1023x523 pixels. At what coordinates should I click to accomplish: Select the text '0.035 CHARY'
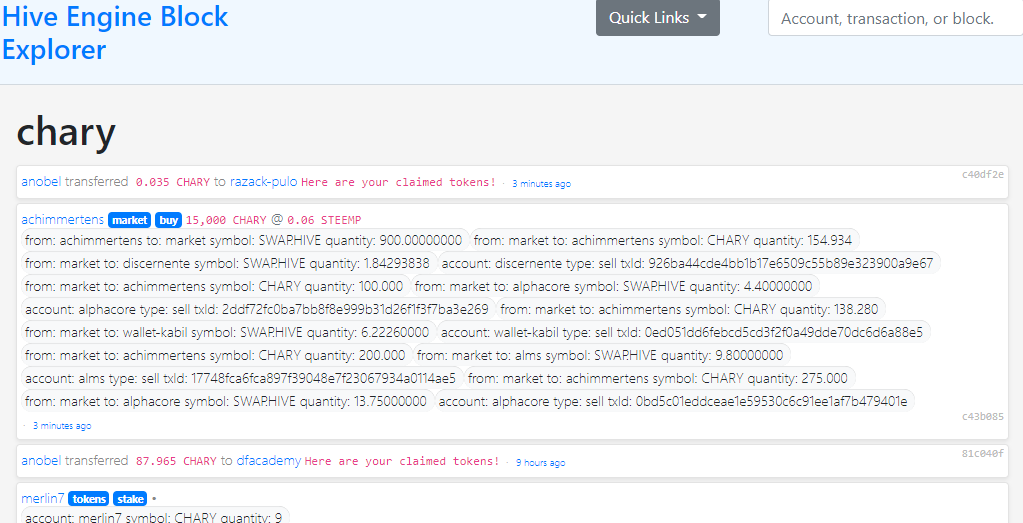[x=173, y=182]
